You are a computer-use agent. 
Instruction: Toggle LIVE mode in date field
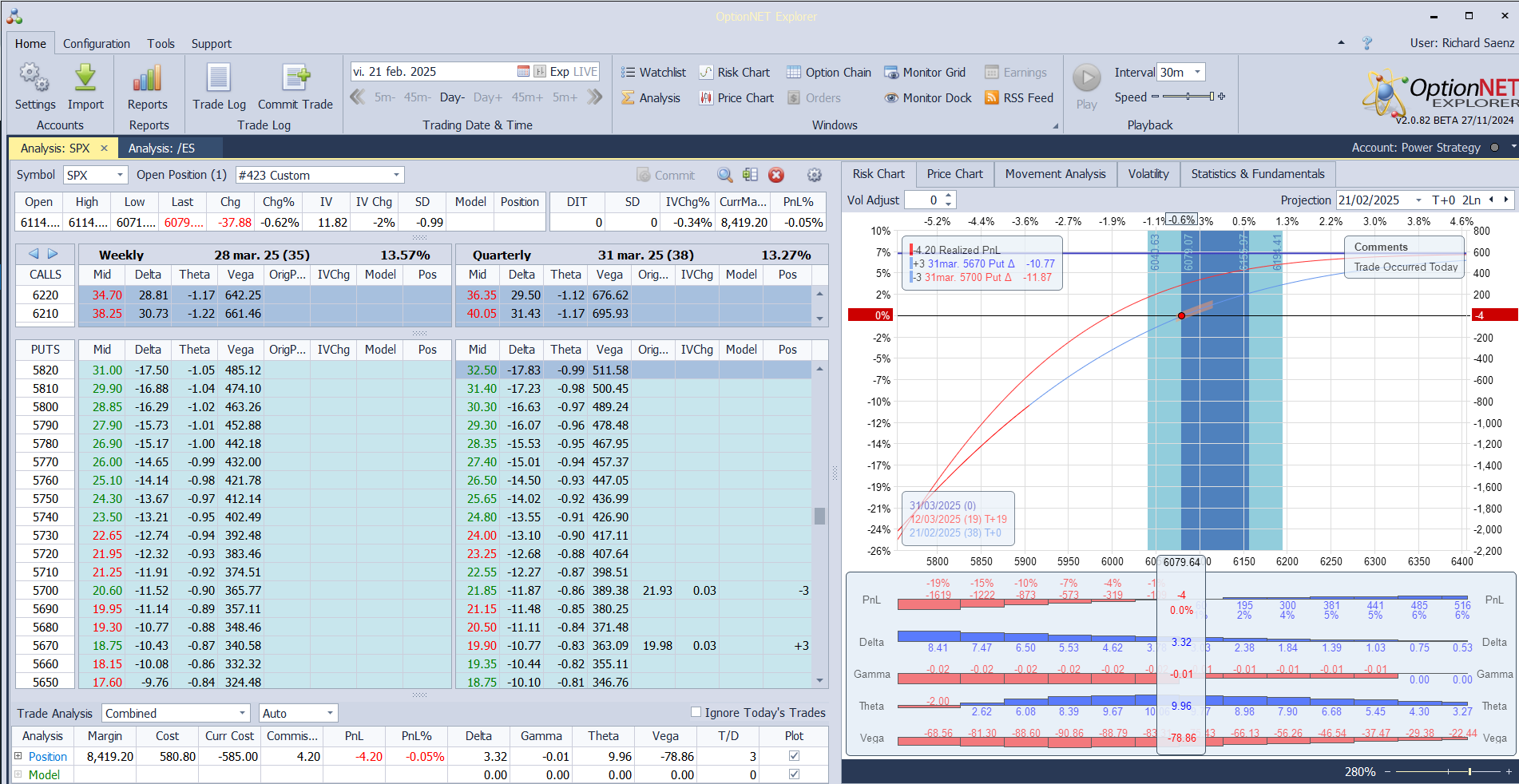tap(585, 72)
